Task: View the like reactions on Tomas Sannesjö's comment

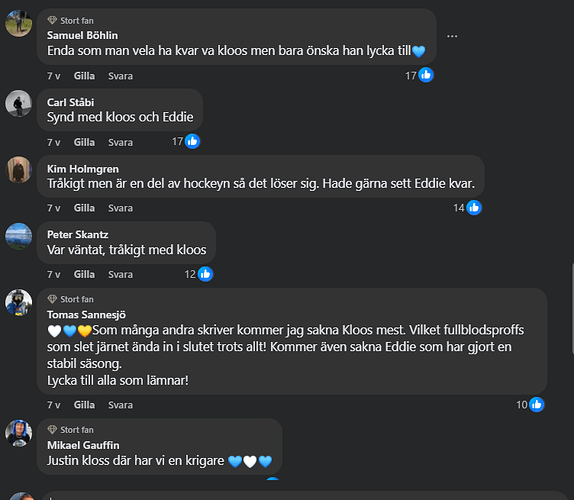Action: (530, 404)
